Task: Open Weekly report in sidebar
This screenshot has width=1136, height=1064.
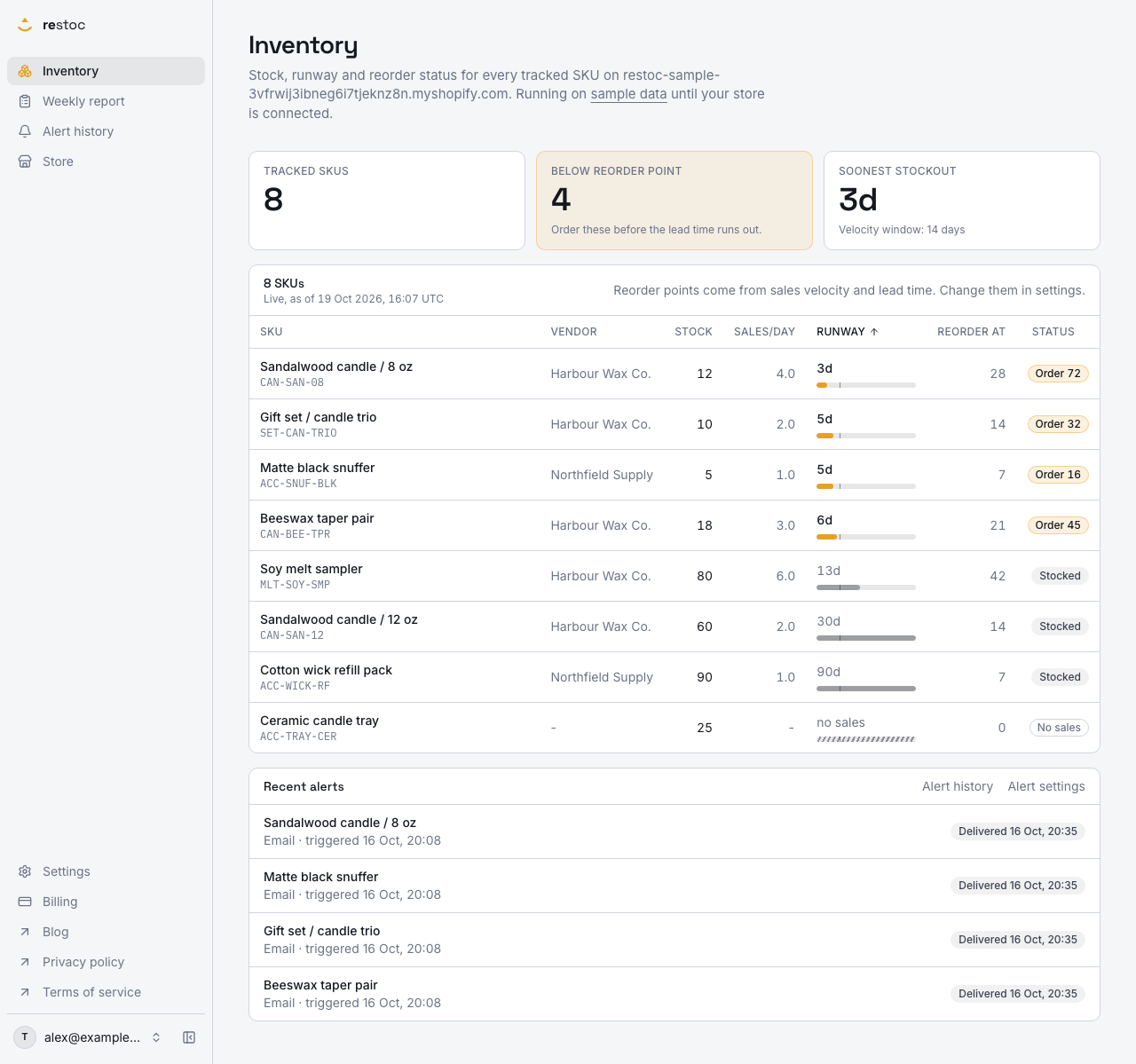Action: (106, 101)
